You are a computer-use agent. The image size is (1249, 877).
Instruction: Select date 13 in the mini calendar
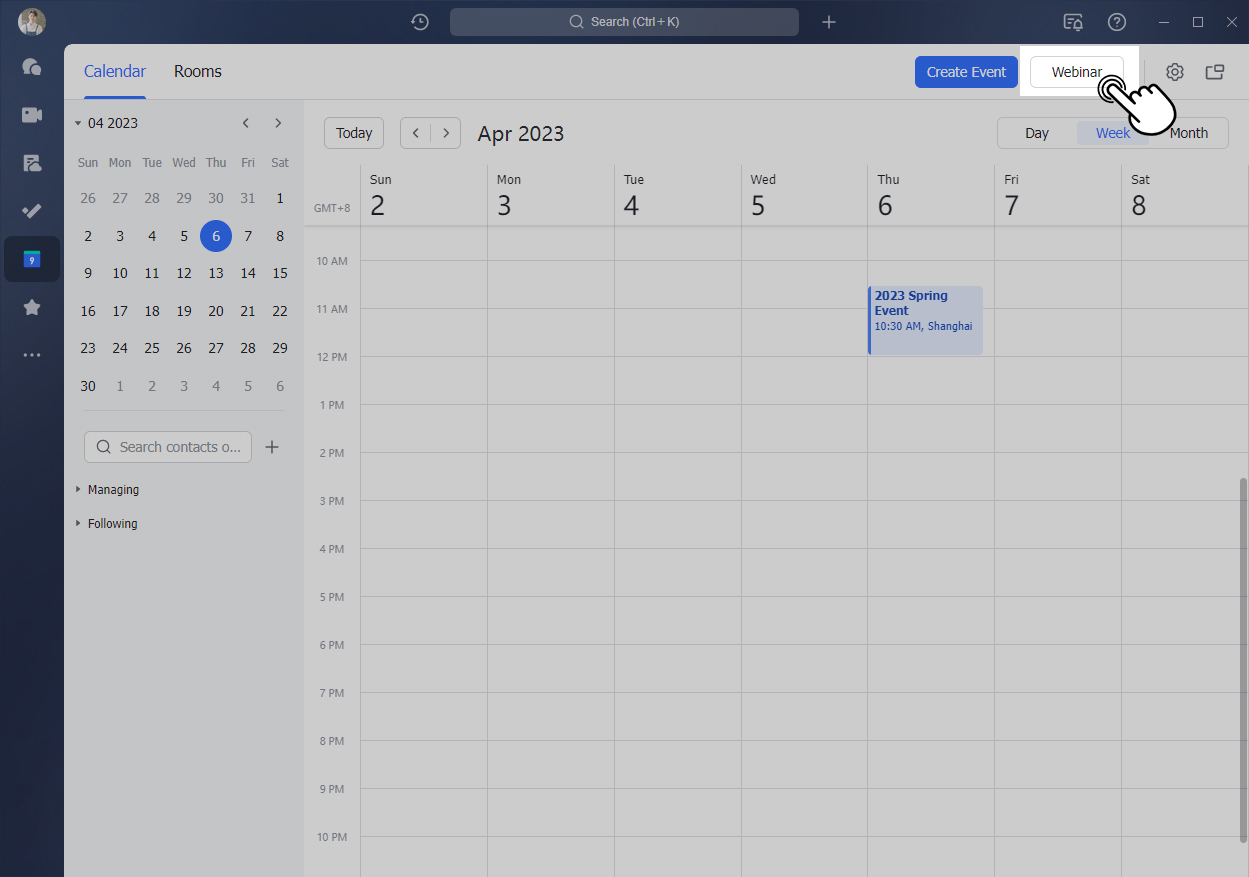tap(216, 273)
